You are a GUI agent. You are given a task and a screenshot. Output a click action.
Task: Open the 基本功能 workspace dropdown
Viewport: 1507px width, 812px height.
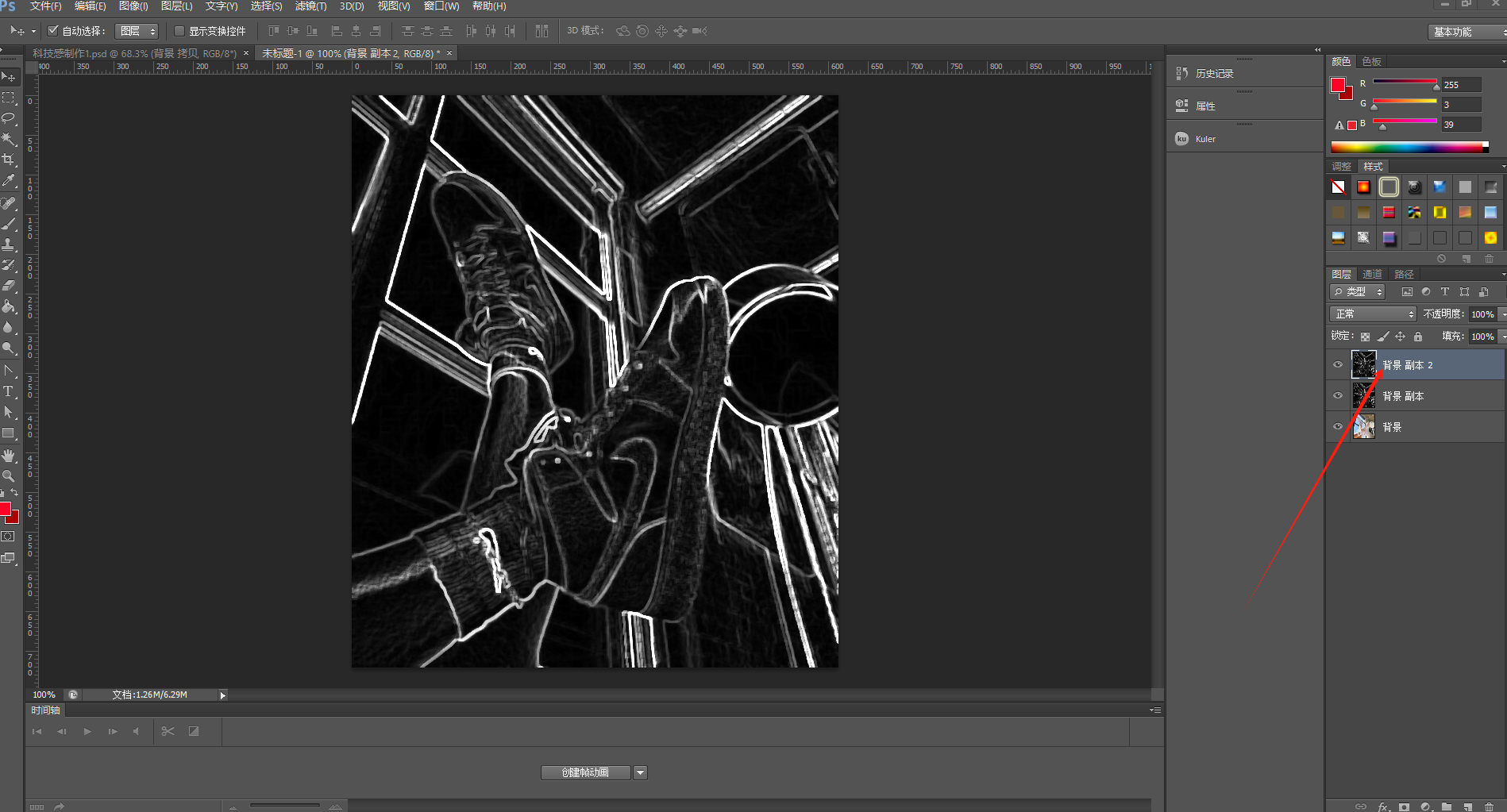pyautogui.click(x=1467, y=32)
